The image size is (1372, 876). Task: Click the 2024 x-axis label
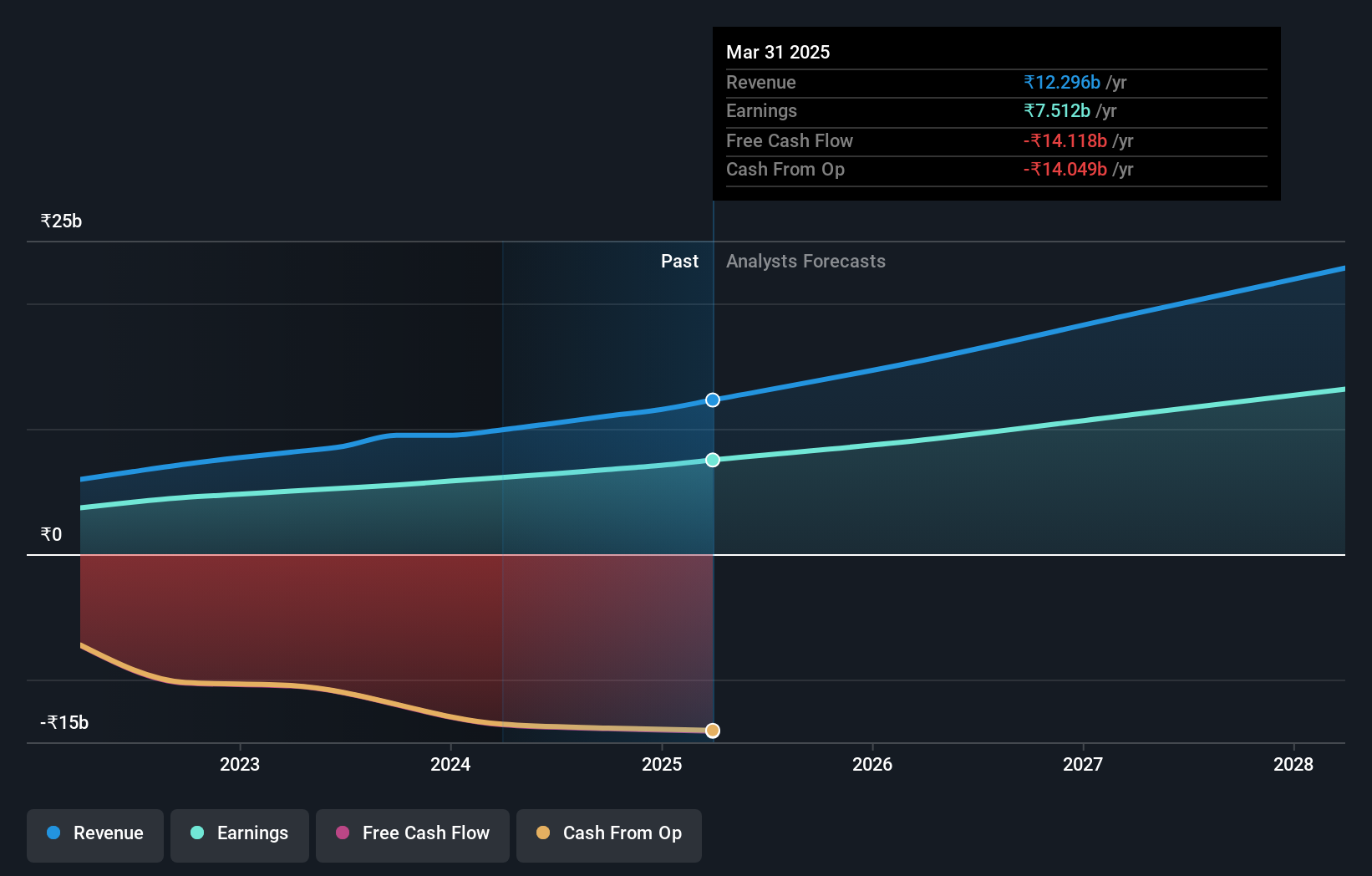point(450,765)
